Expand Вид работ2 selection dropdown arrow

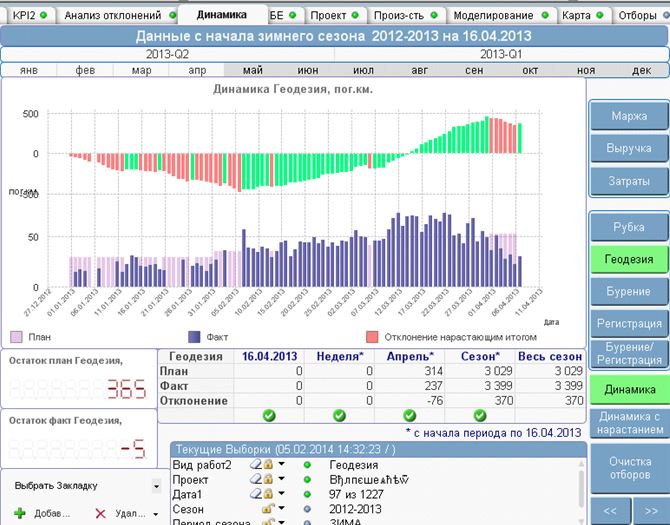[282, 465]
